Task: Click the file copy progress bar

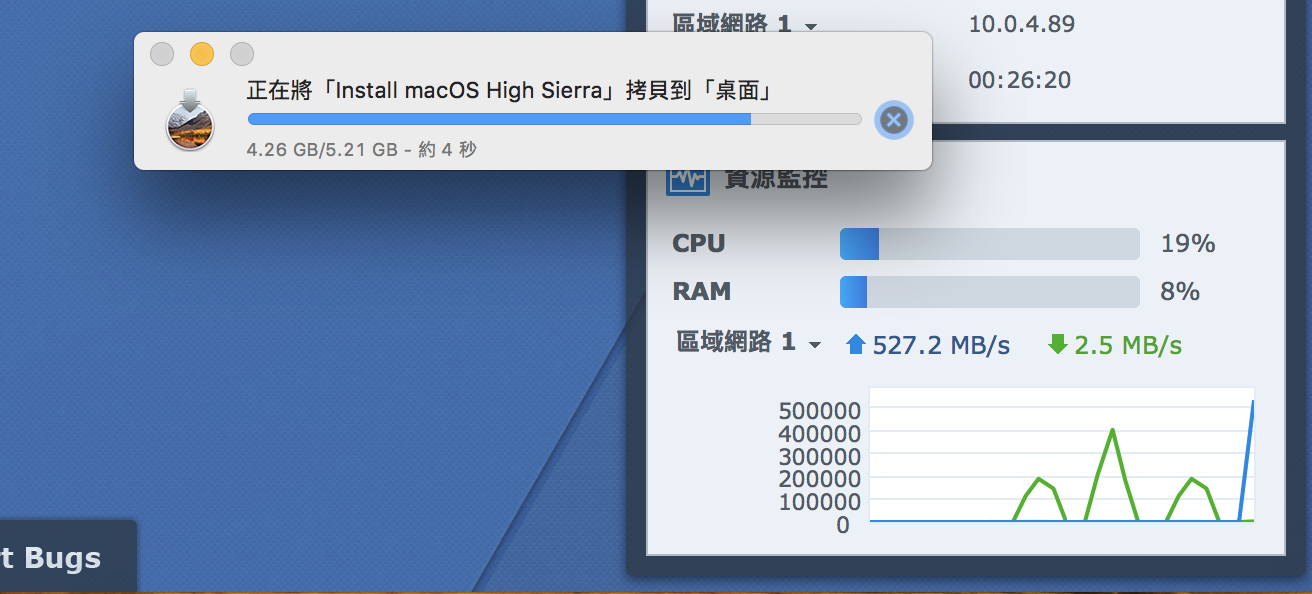Action: tap(554, 119)
